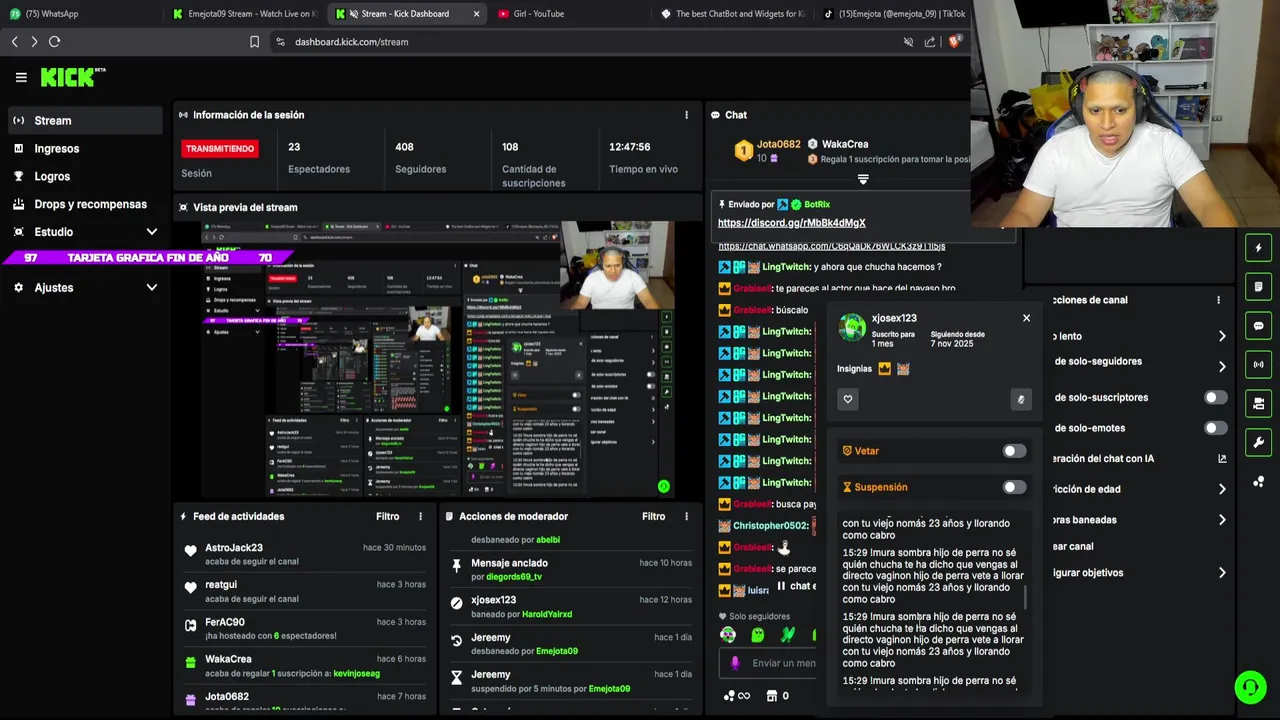Open channel actions three-dot menu

pyautogui.click(x=1218, y=300)
